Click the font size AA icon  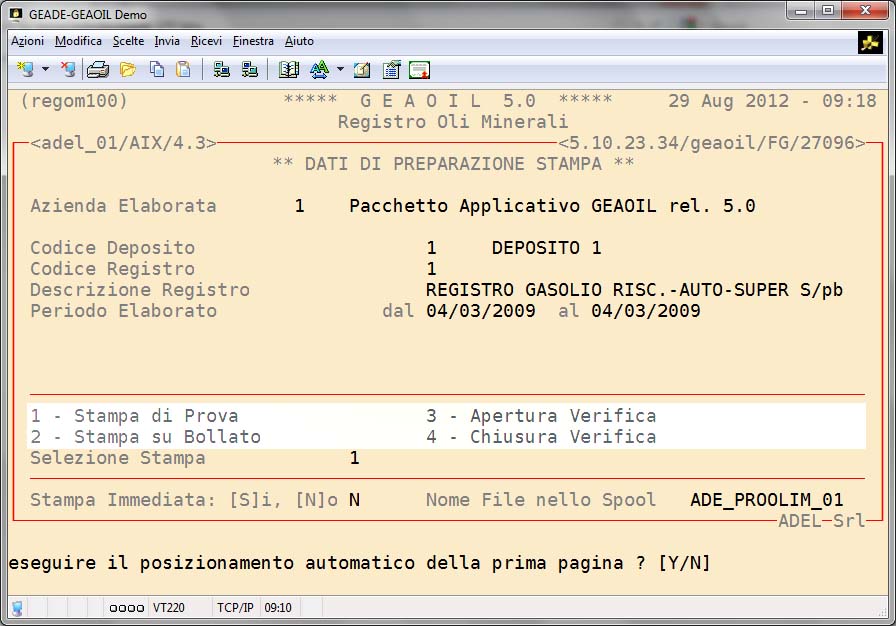319,69
